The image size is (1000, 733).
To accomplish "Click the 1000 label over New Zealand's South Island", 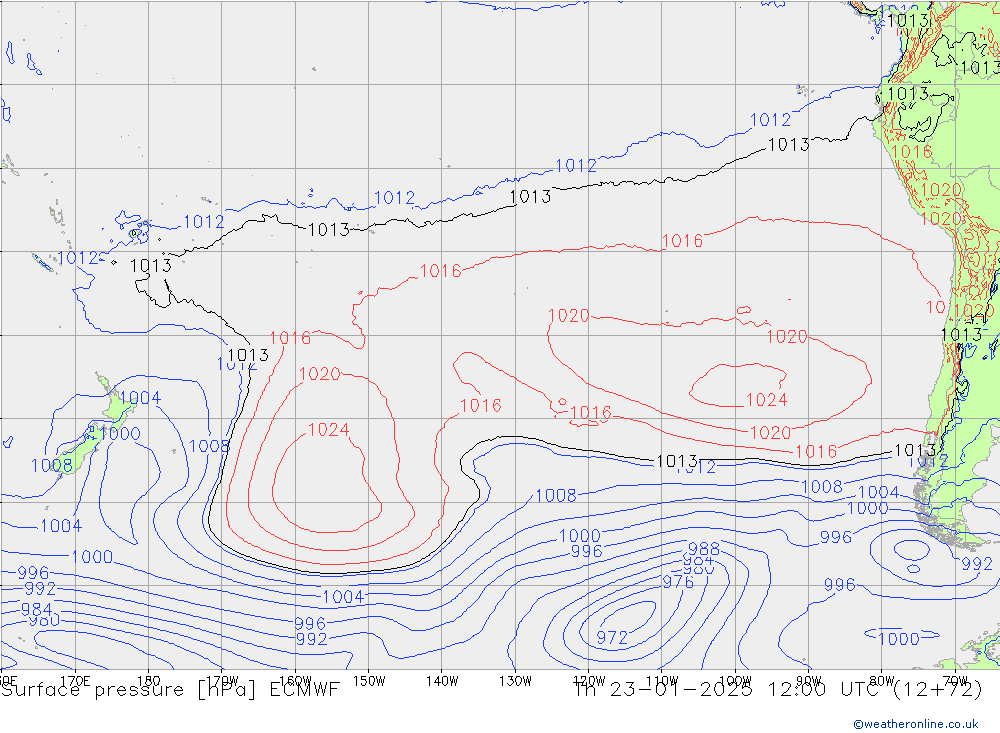I will click(119, 434).
